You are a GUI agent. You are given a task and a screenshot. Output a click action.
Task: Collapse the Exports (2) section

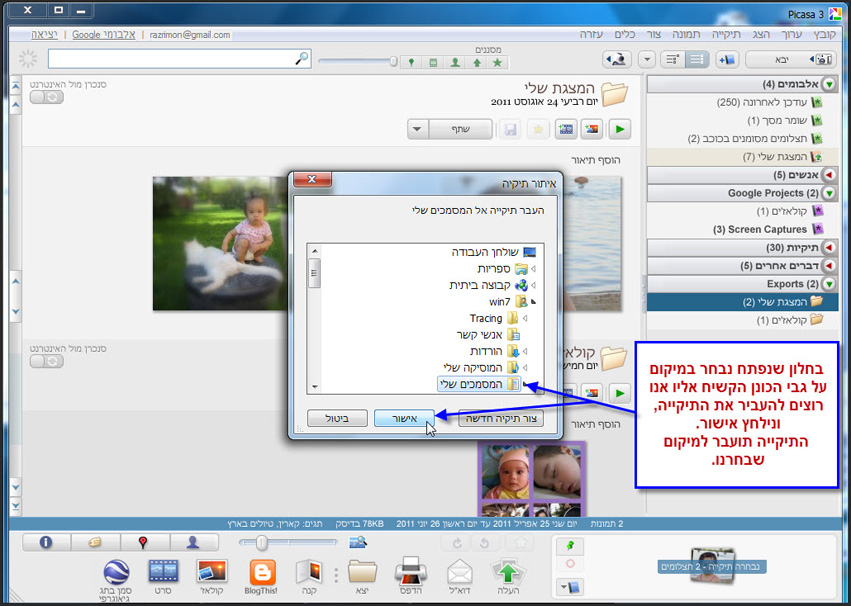(829, 284)
